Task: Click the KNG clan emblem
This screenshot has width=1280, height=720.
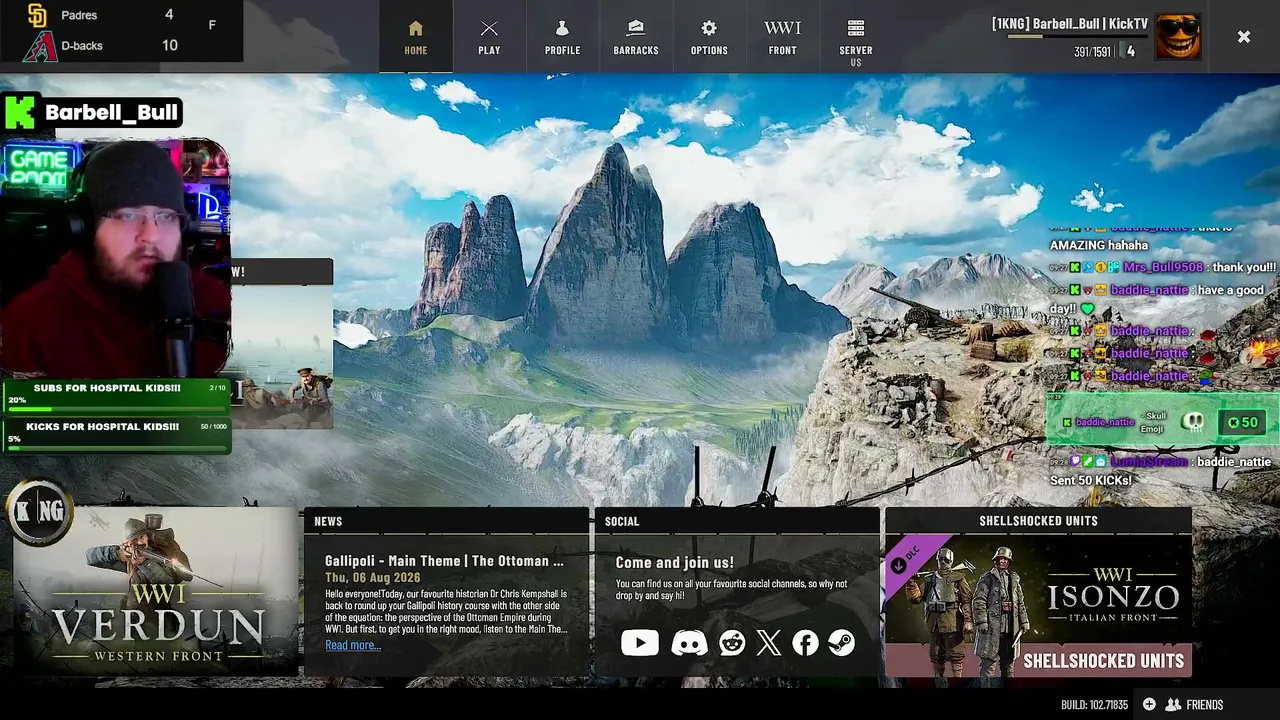Action: tap(40, 512)
